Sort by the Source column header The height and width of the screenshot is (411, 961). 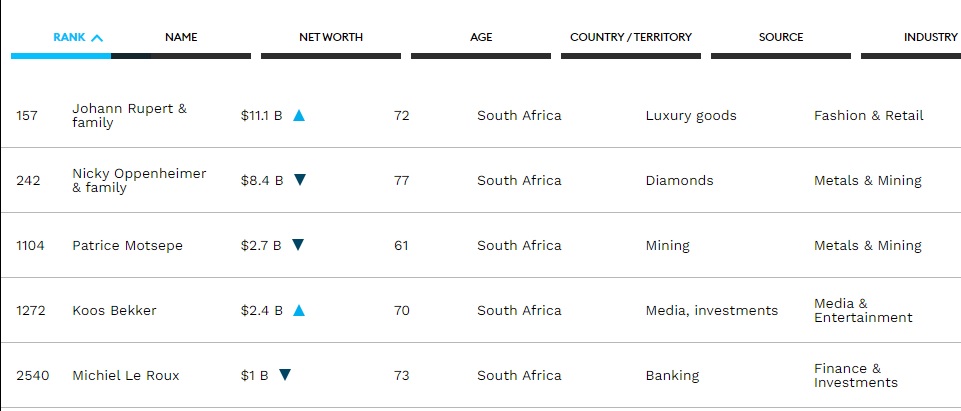click(781, 37)
